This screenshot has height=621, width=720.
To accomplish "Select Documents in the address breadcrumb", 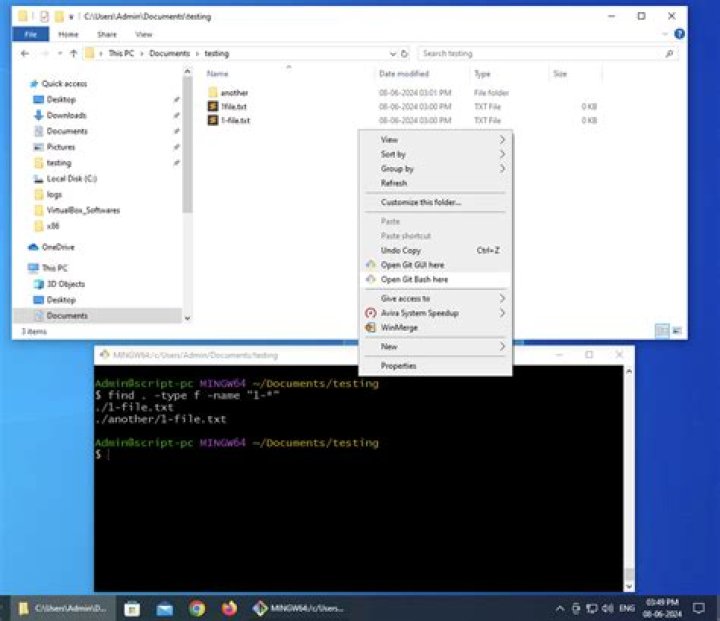I will click(169, 54).
